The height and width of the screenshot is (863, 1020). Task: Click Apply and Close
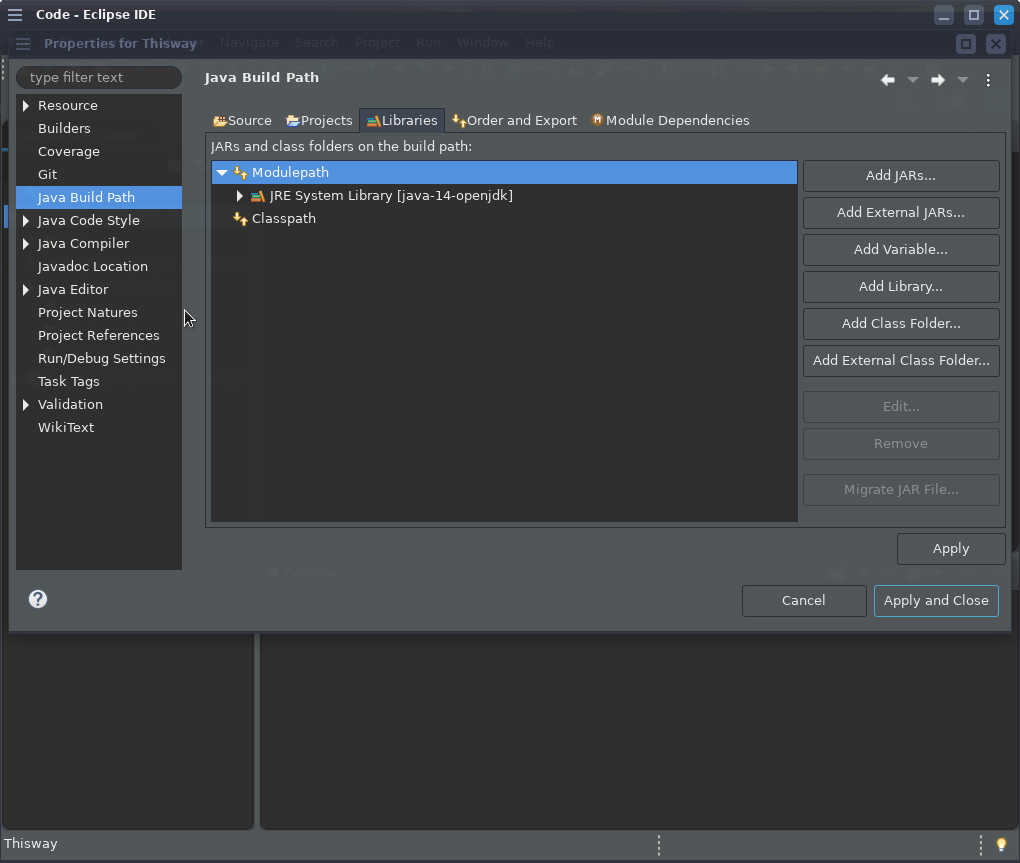pyautogui.click(x=936, y=601)
